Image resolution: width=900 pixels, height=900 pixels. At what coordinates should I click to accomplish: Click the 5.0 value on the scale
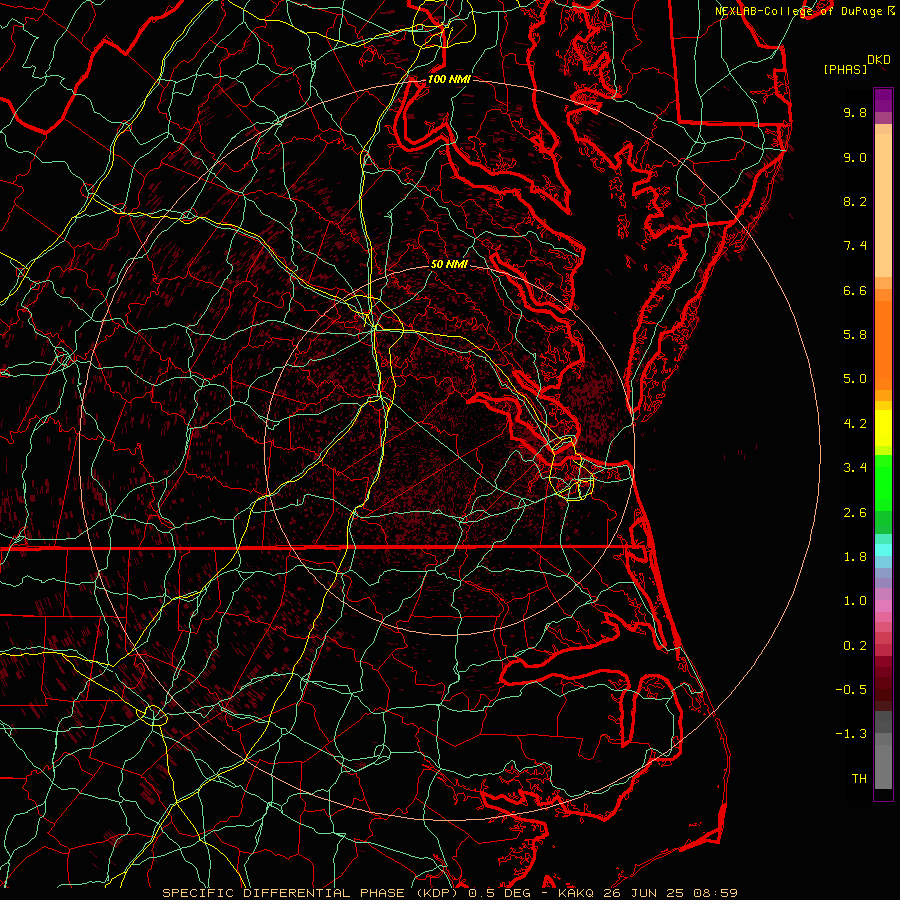(855, 379)
